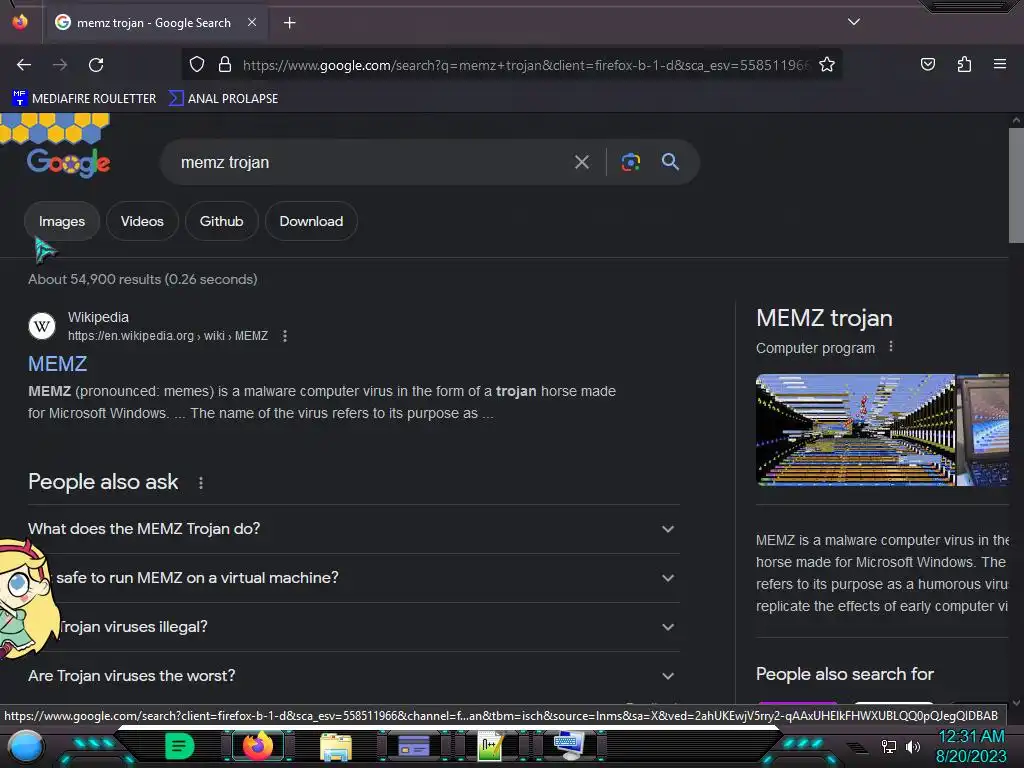The height and width of the screenshot is (768, 1024).
Task: Open the Firefox extensions menu
Action: pyautogui.click(x=964, y=64)
